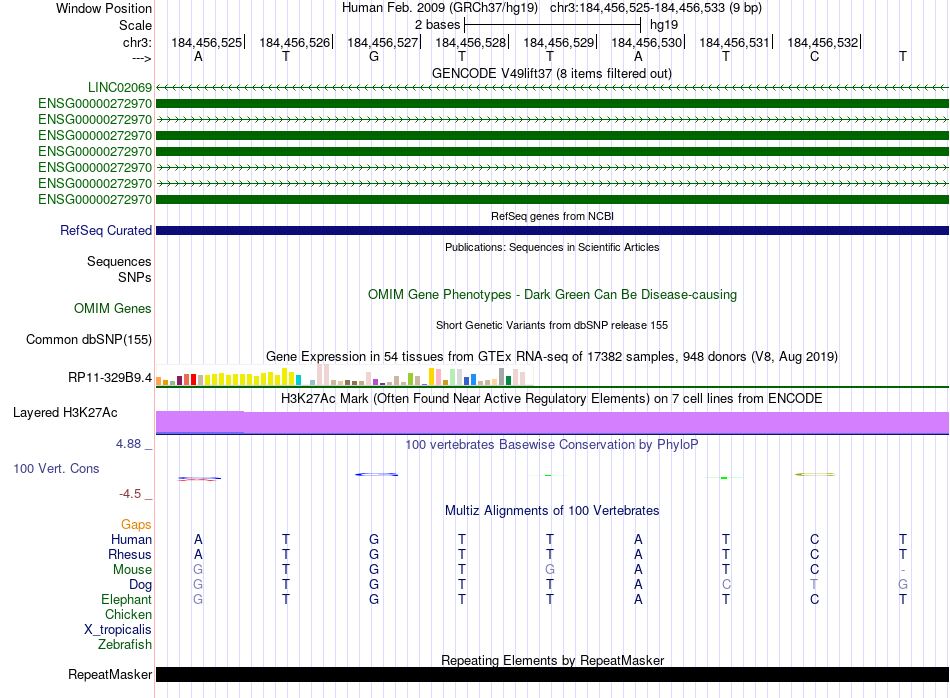Click the Mouse row gap dash
Viewport: 950px width, 698px height.
tap(903, 570)
